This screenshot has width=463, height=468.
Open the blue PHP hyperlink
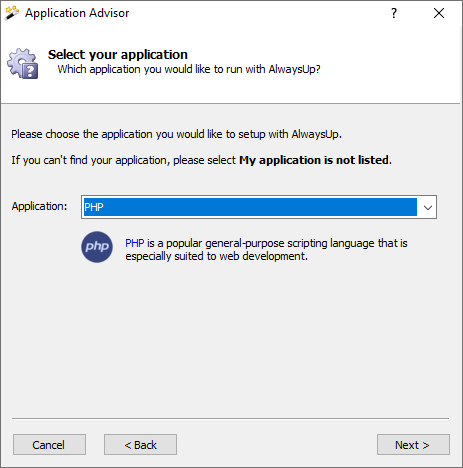135,243
